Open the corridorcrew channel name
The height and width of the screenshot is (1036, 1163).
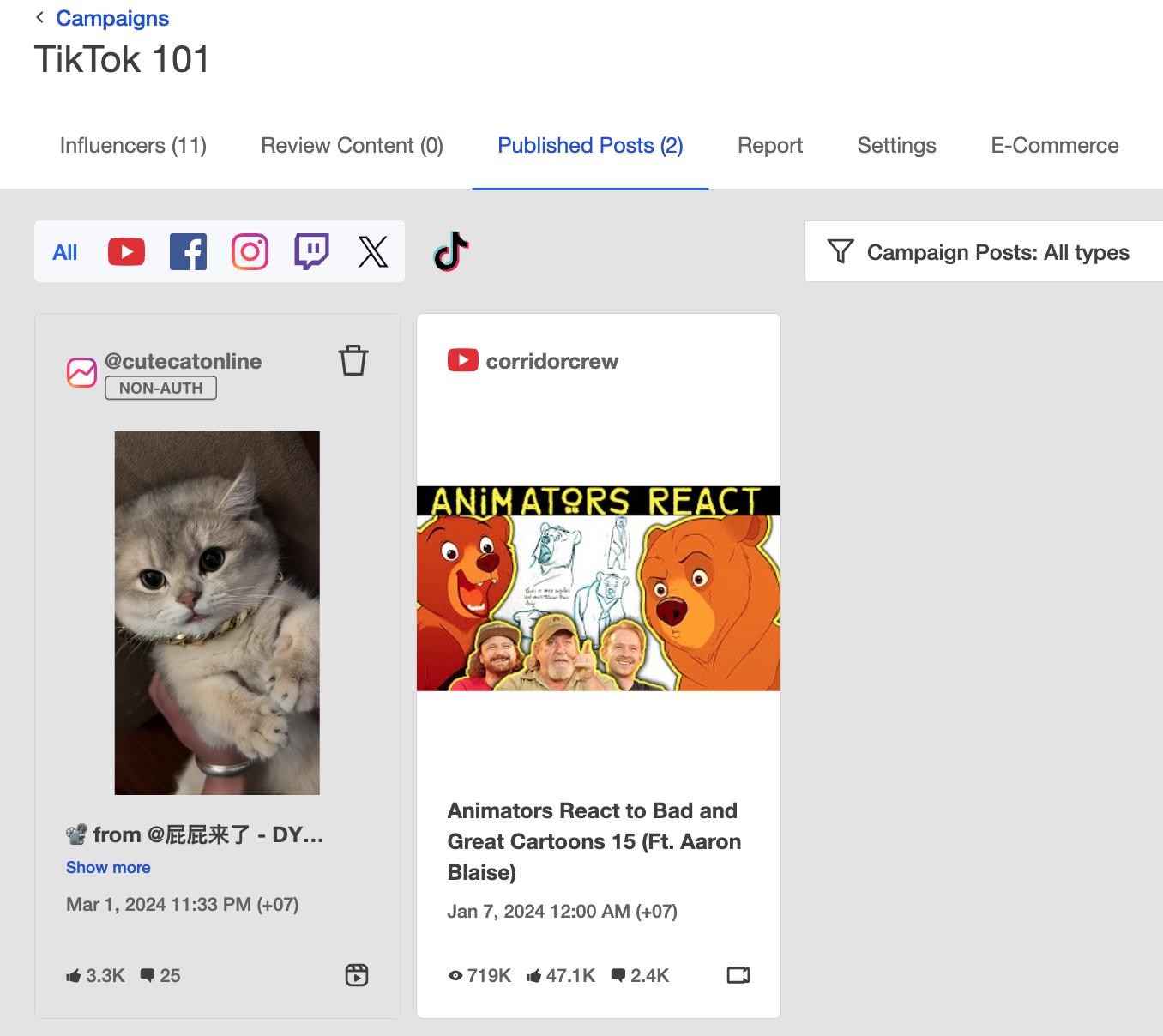(551, 361)
